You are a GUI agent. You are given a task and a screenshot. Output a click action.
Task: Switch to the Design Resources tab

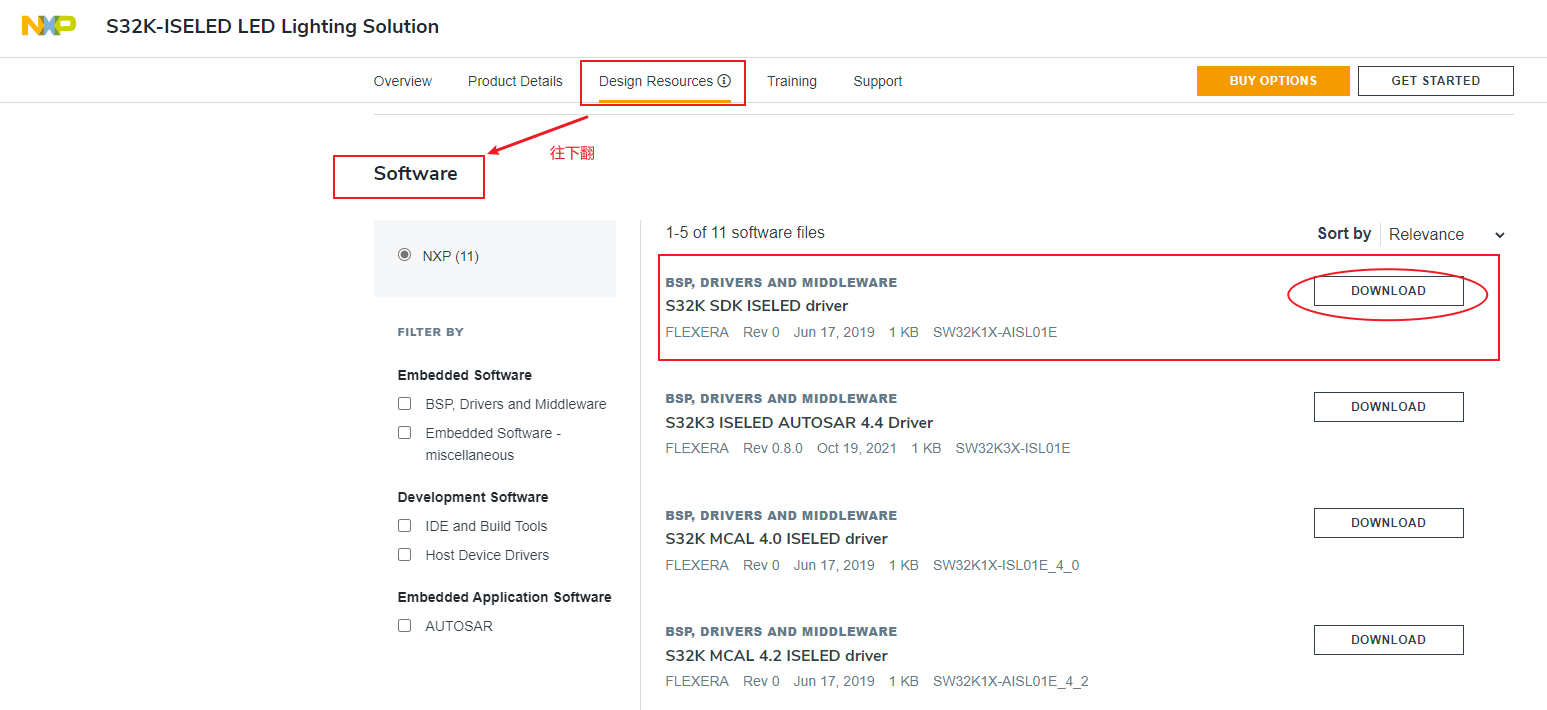click(656, 81)
